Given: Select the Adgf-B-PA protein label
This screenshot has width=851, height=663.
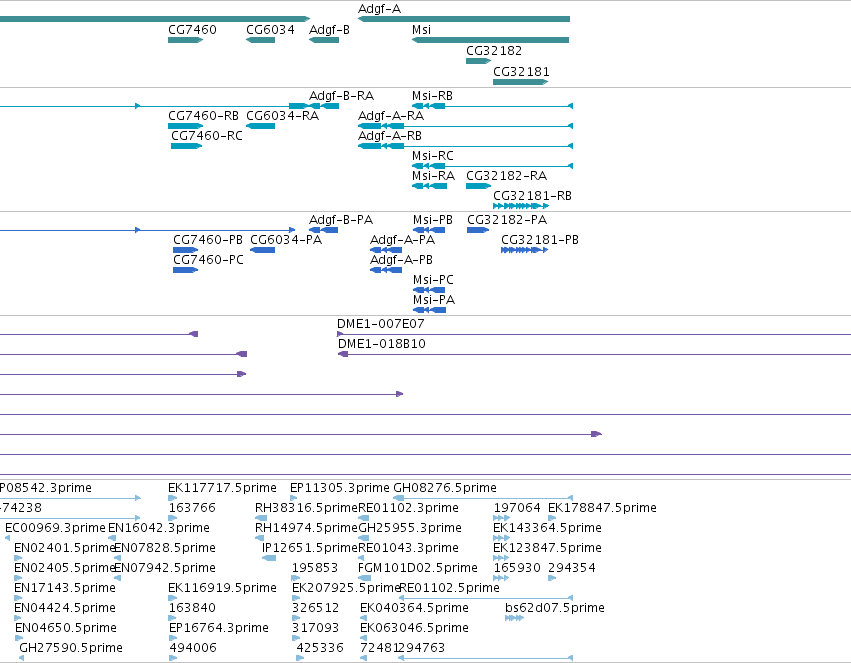Looking at the screenshot, I should (341, 220).
